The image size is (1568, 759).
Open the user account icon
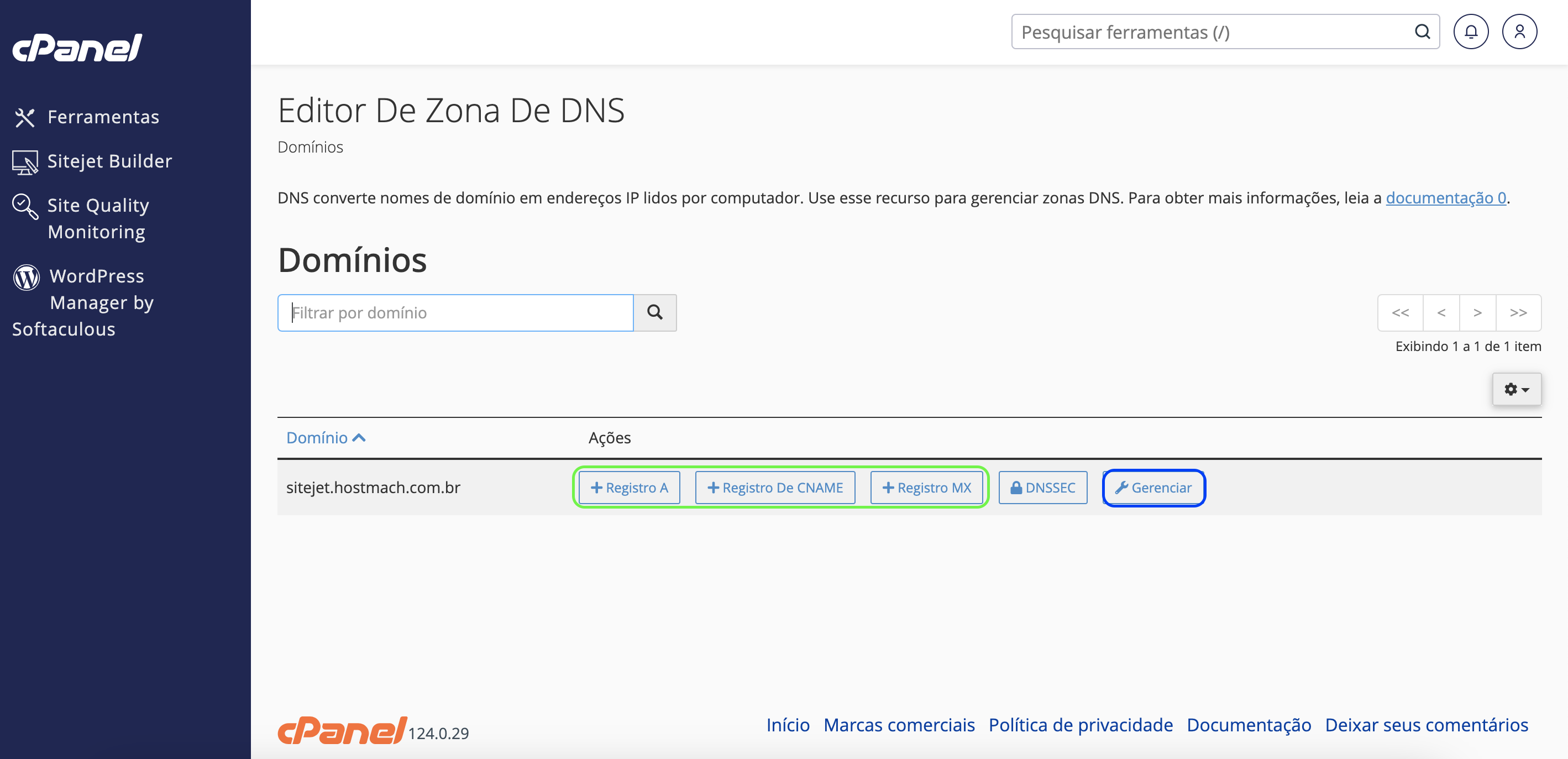(1519, 32)
